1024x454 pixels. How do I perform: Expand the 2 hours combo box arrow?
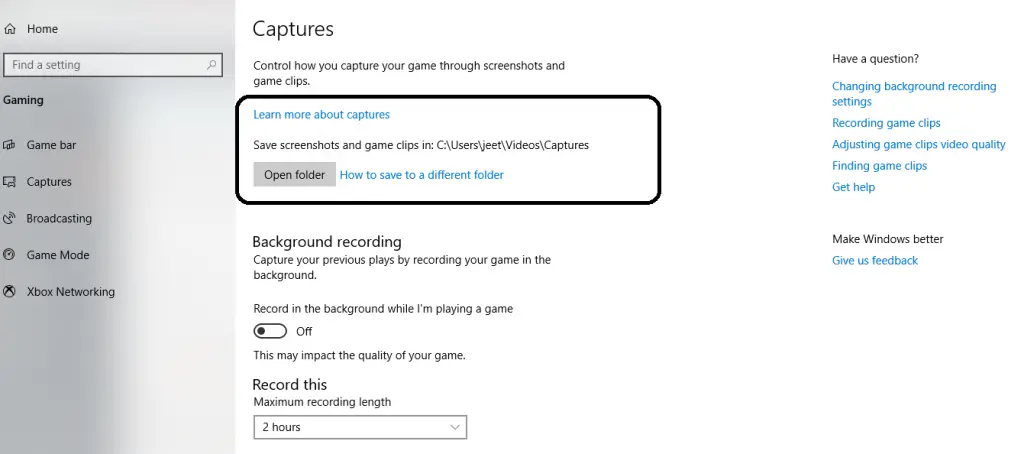point(455,427)
